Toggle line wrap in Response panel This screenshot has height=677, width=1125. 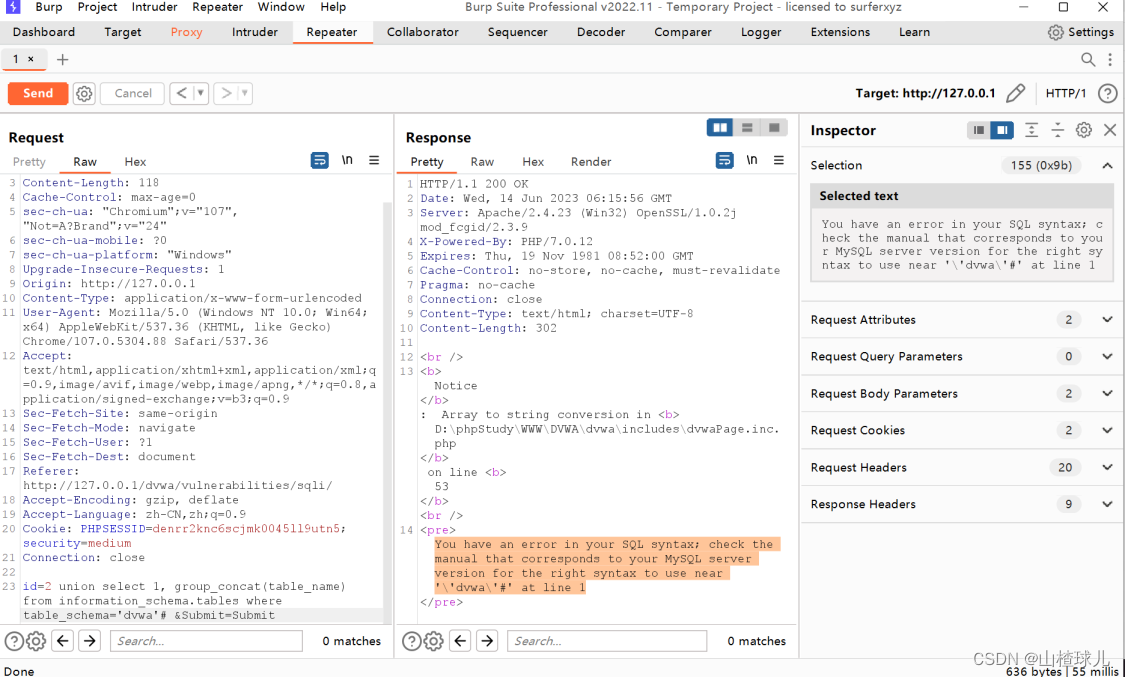[x=725, y=161]
